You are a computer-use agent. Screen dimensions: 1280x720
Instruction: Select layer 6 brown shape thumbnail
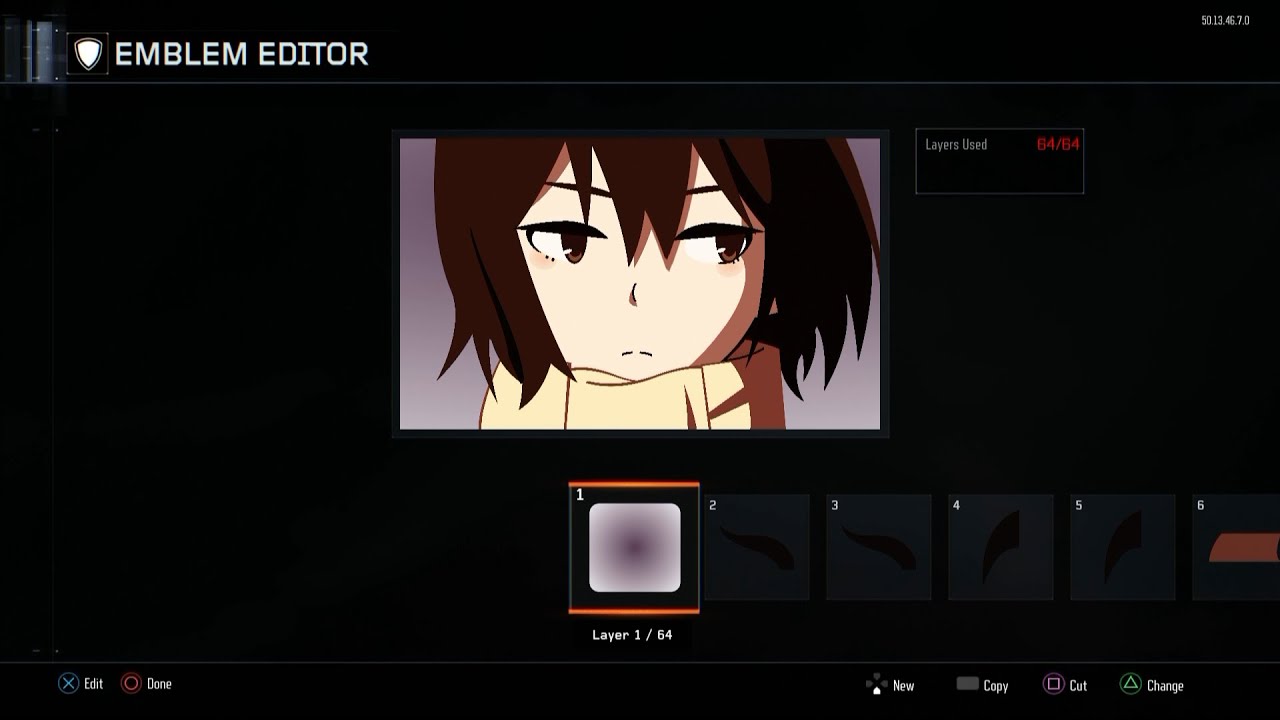click(x=1236, y=547)
